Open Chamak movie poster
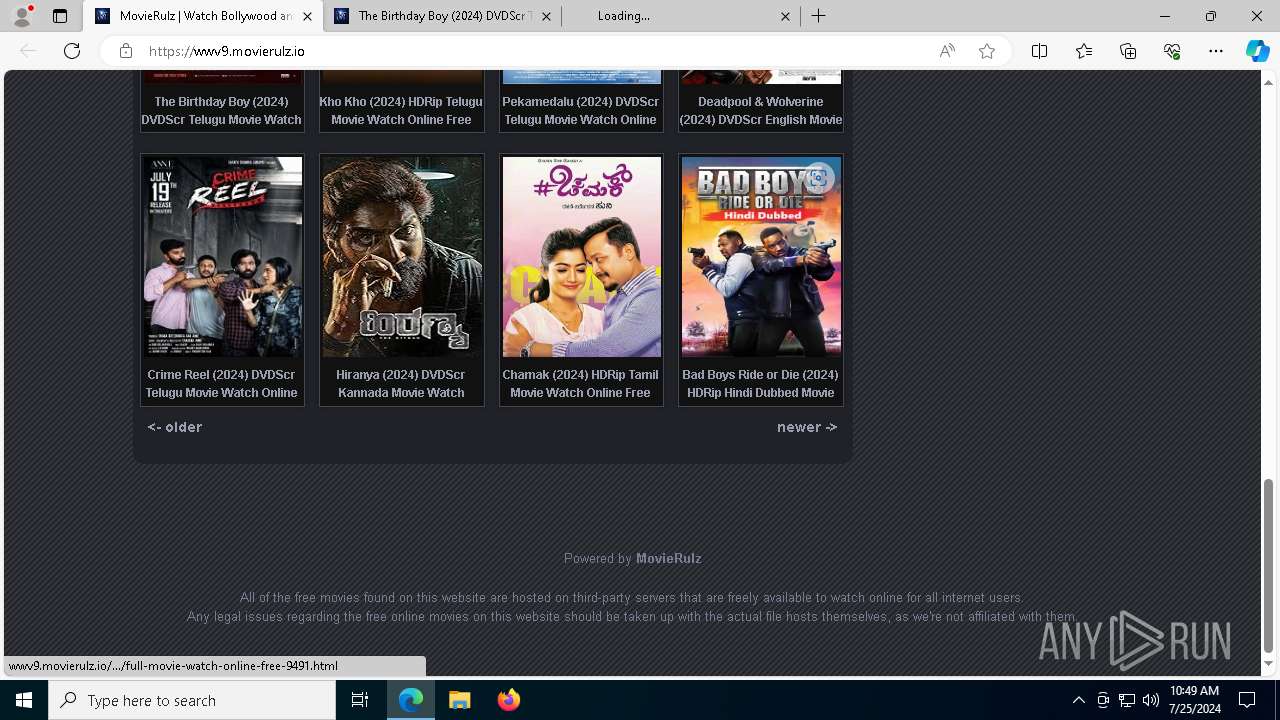The height and width of the screenshot is (720, 1280). coord(581,257)
